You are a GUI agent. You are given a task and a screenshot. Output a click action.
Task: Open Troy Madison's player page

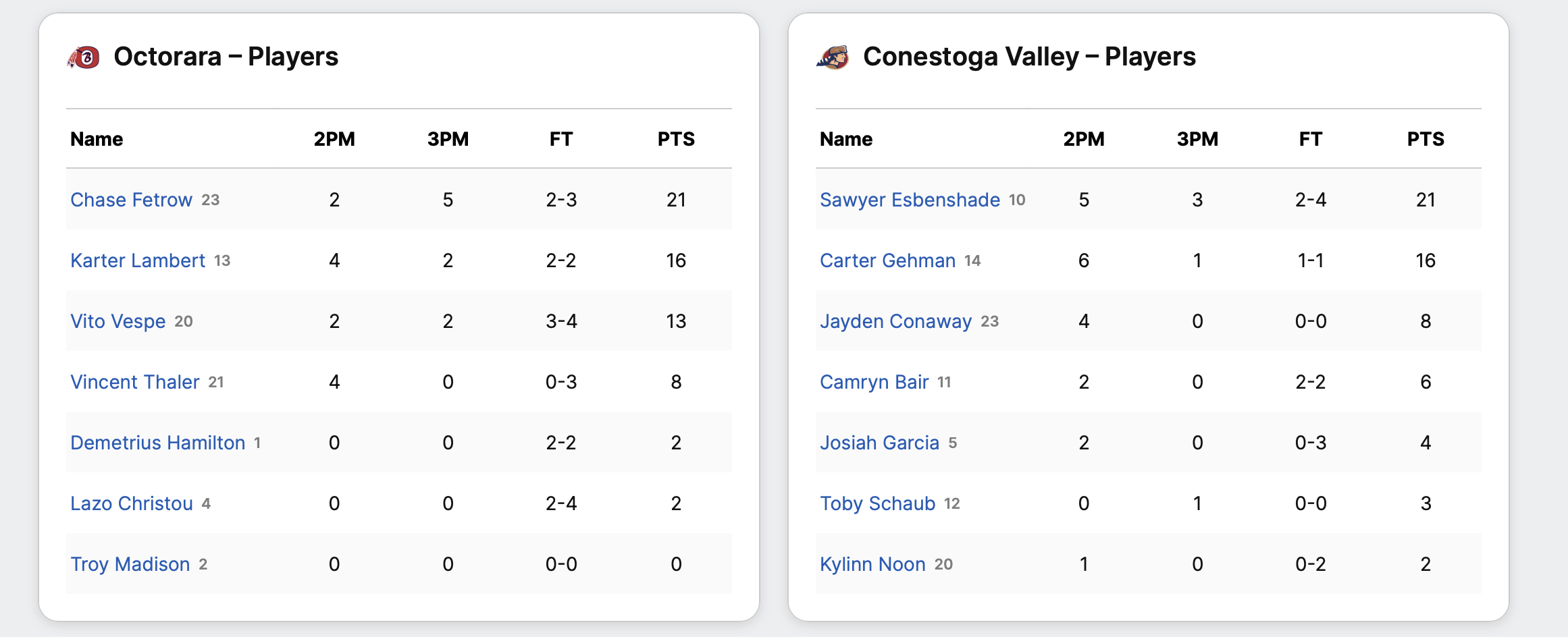130,564
